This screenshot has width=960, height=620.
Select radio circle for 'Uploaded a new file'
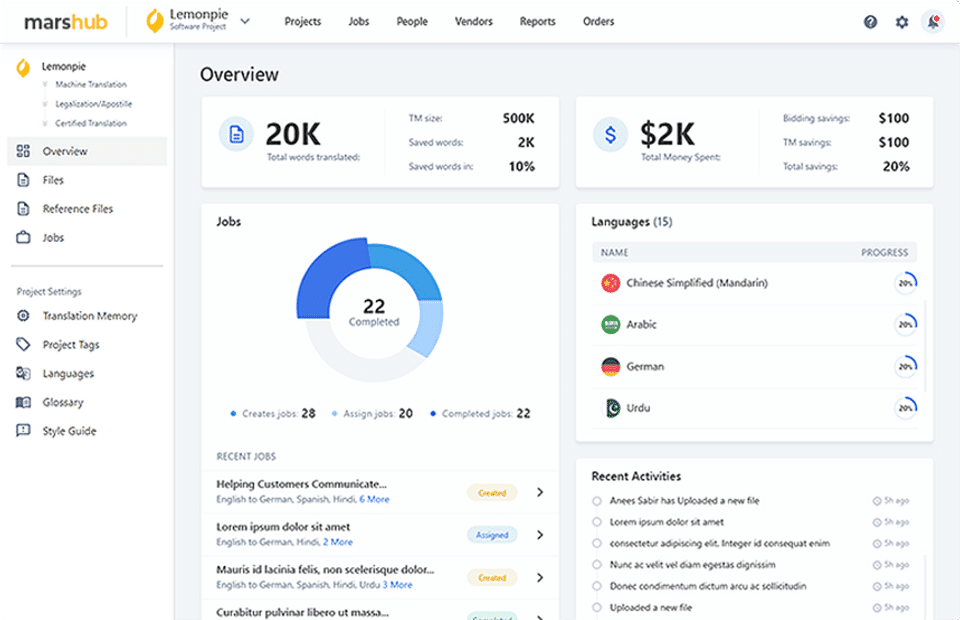click(x=596, y=608)
